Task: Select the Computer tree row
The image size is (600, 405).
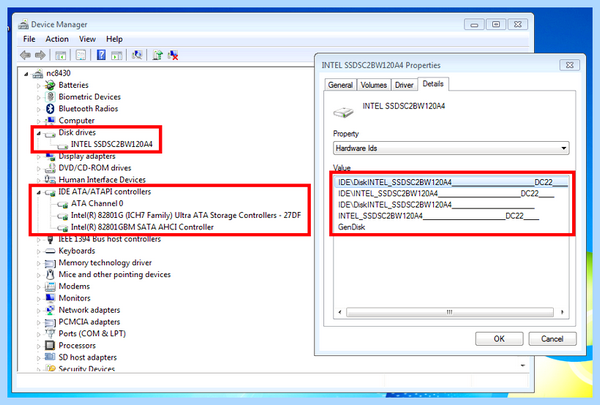Action: [76, 121]
